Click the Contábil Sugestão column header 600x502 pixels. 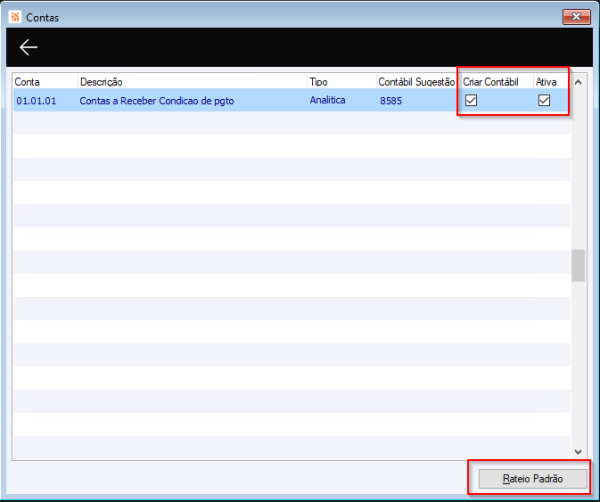click(417, 81)
